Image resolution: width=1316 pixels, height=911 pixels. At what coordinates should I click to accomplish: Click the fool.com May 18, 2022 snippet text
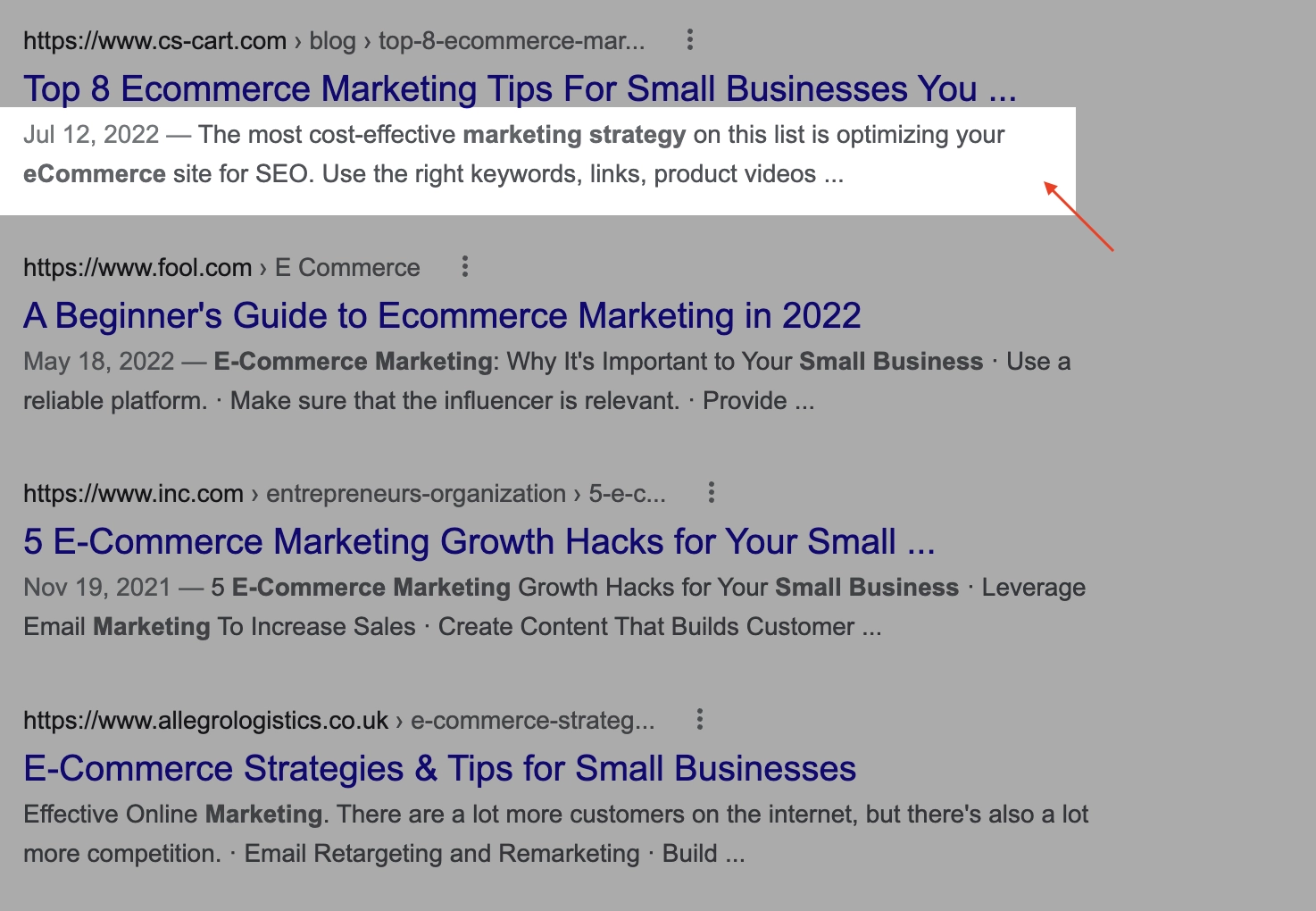coord(546,380)
